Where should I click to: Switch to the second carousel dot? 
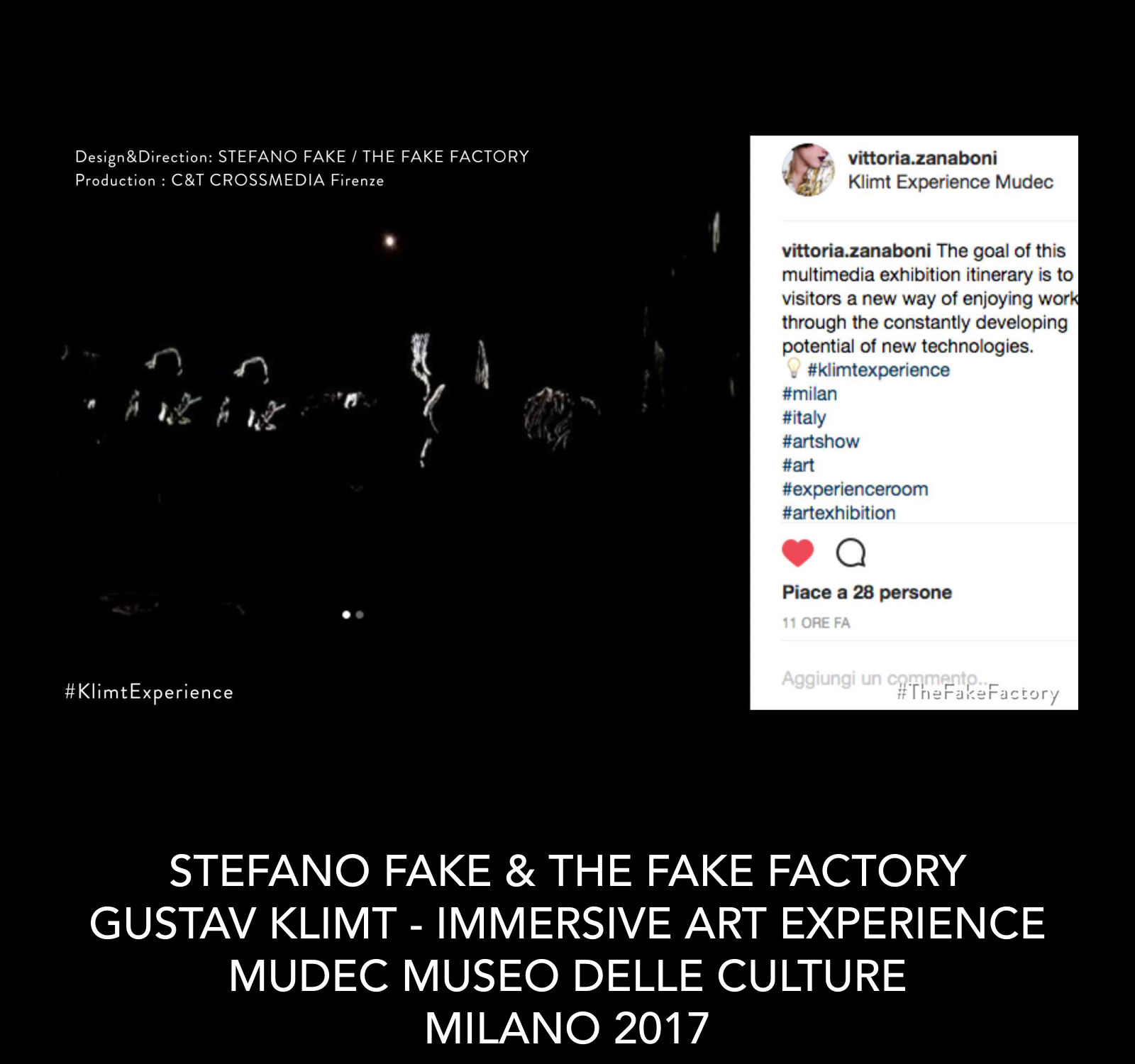point(360,614)
